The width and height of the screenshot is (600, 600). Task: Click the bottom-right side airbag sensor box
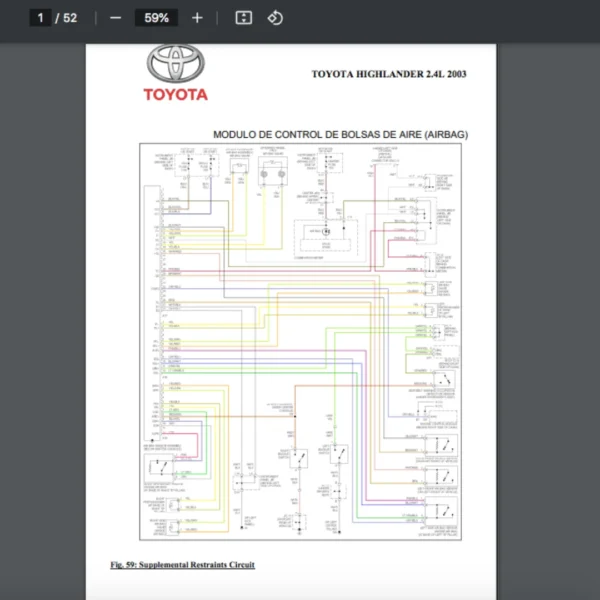[442, 510]
